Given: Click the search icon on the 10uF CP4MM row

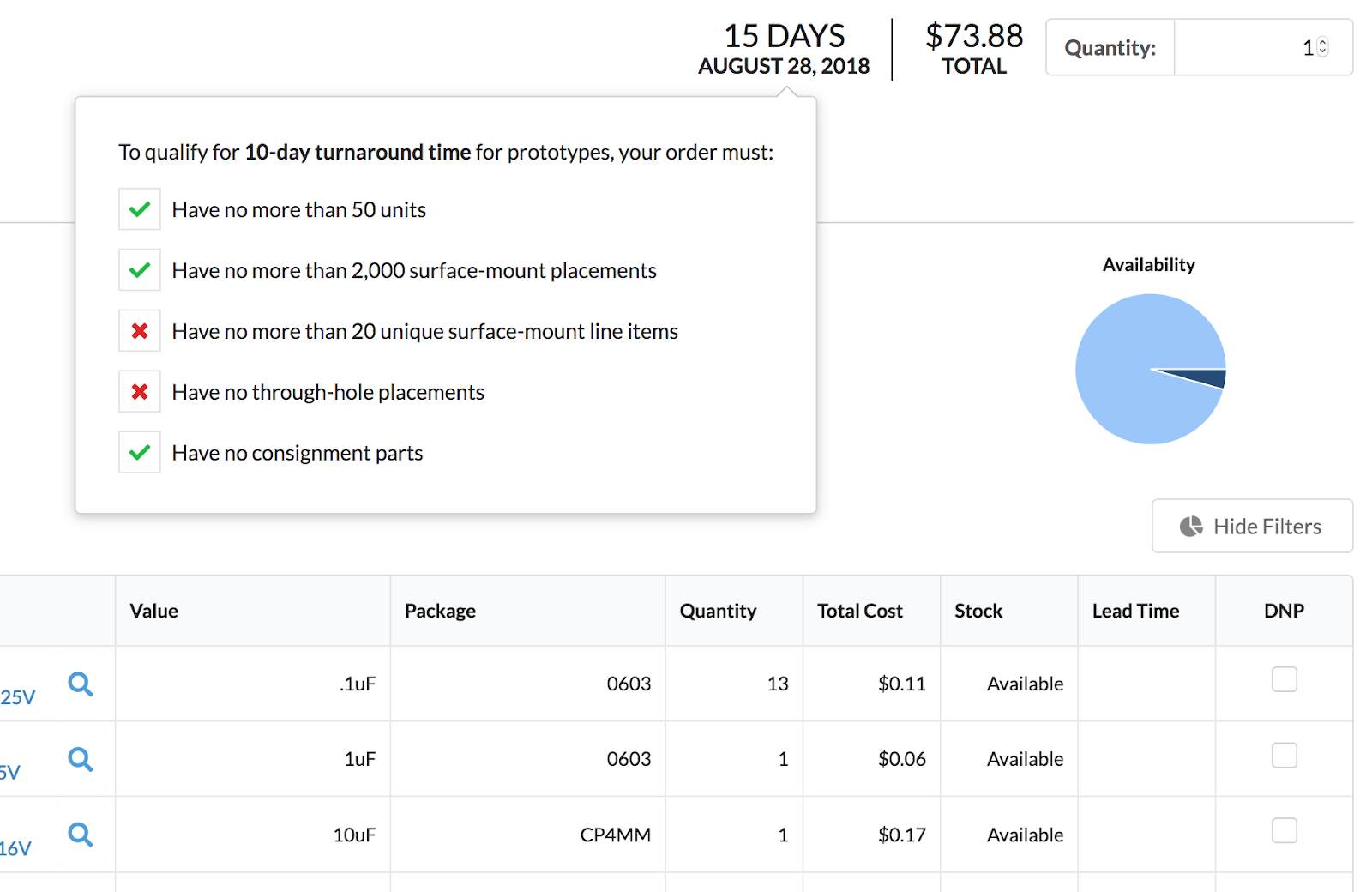Looking at the screenshot, I should point(81,835).
